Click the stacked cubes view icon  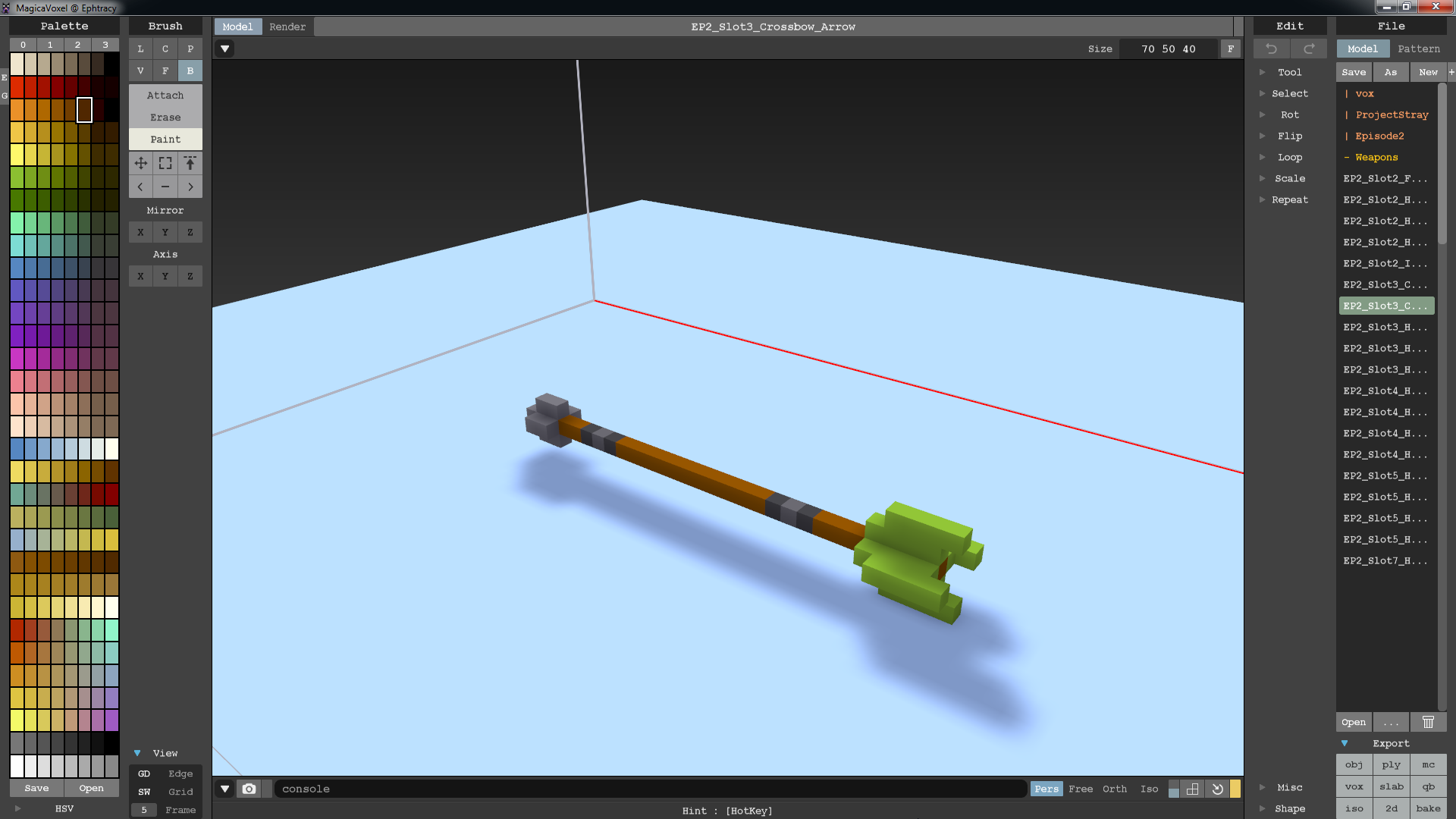pyautogui.click(x=1193, y=789)
